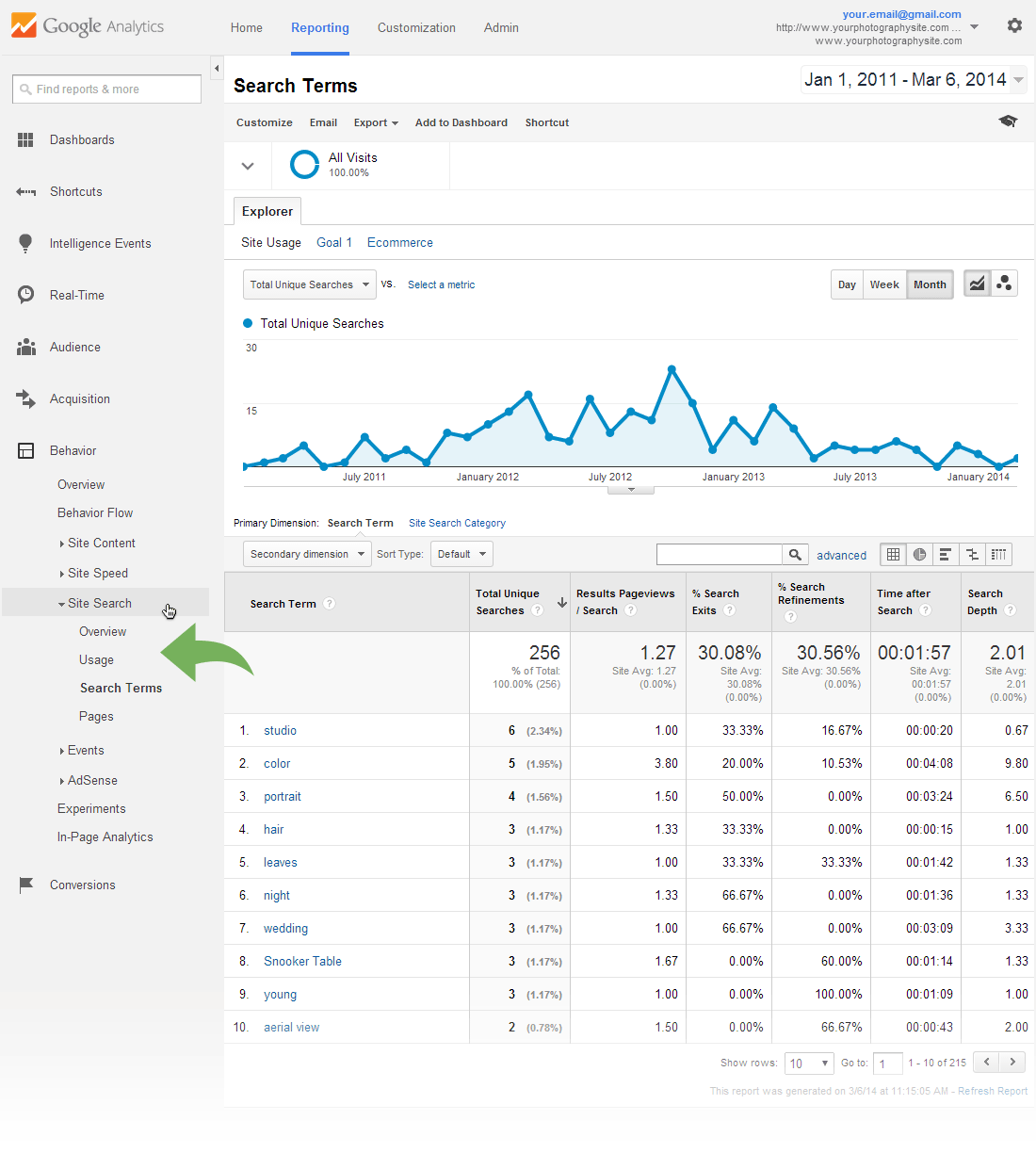Select the comparison view icon

coord(972,555)
